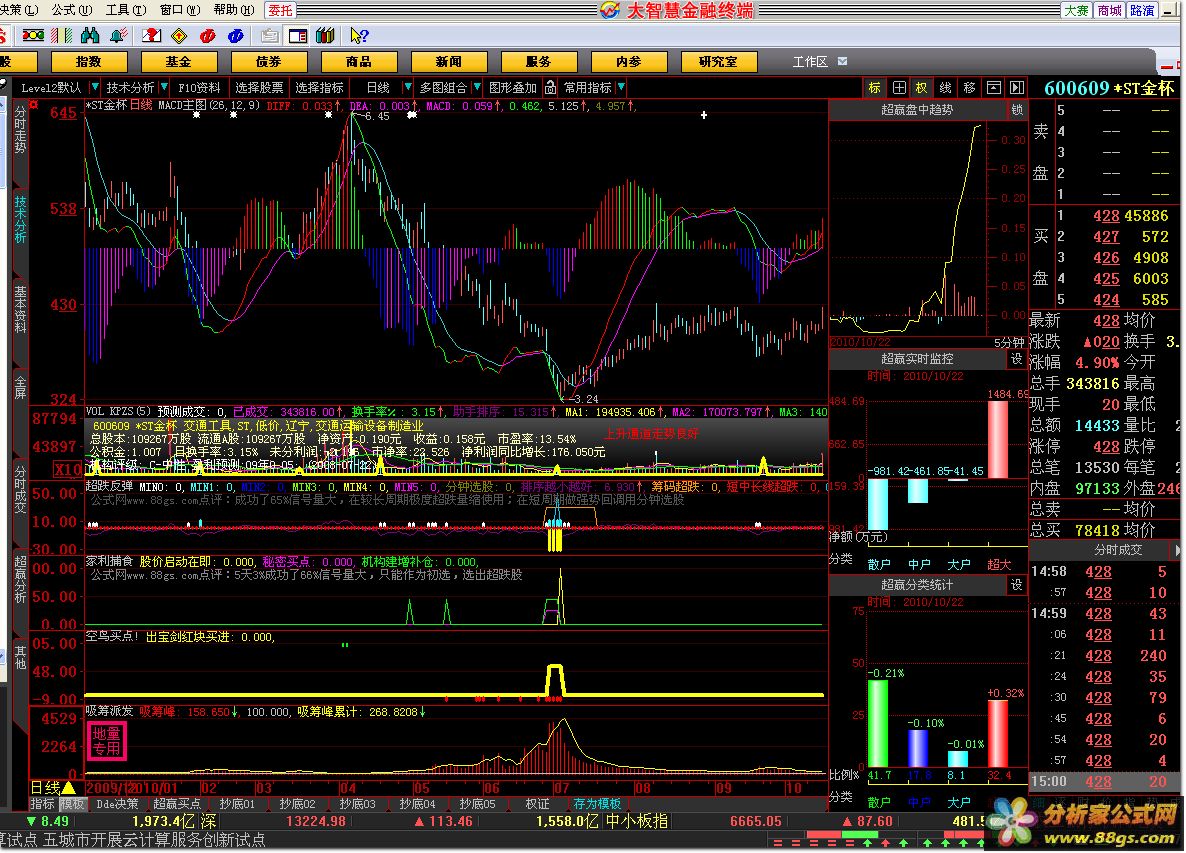Click the 内参 yellow button

coord(629,61)
